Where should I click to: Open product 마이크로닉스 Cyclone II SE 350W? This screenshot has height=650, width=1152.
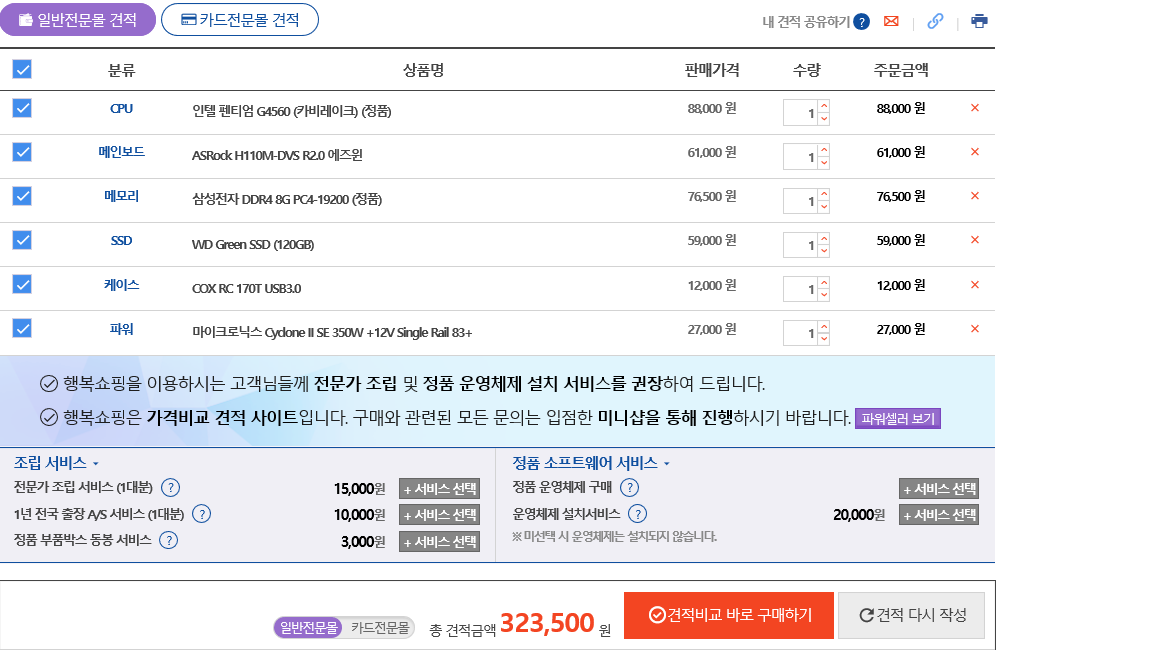pos(332,333)
